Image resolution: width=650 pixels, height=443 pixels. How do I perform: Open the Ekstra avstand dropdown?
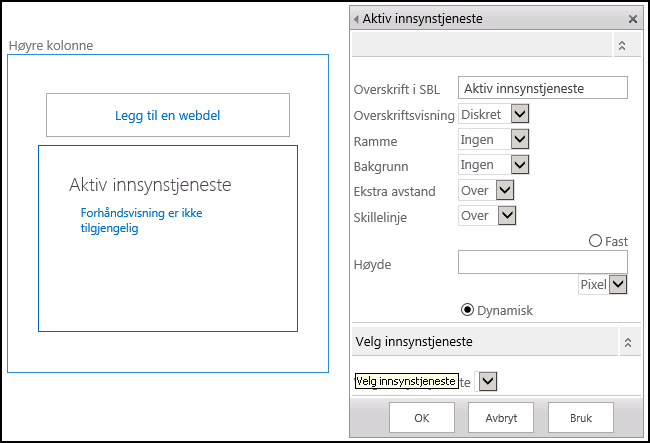[x=486, y=190]
